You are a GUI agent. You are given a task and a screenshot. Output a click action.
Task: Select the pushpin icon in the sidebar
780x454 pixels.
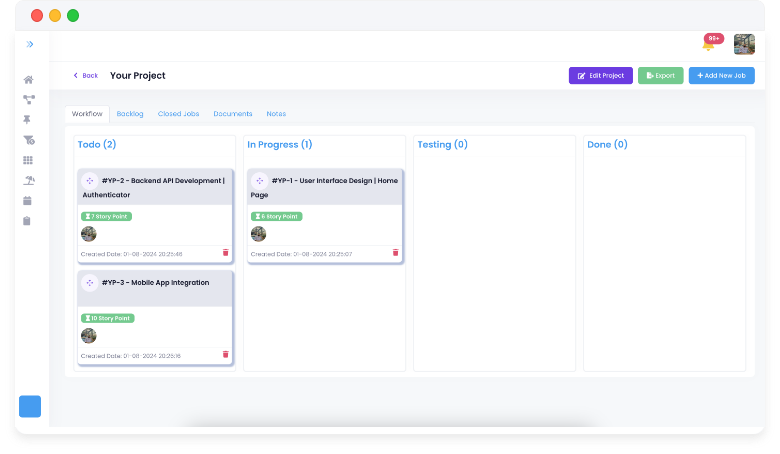tap(29, 120)
